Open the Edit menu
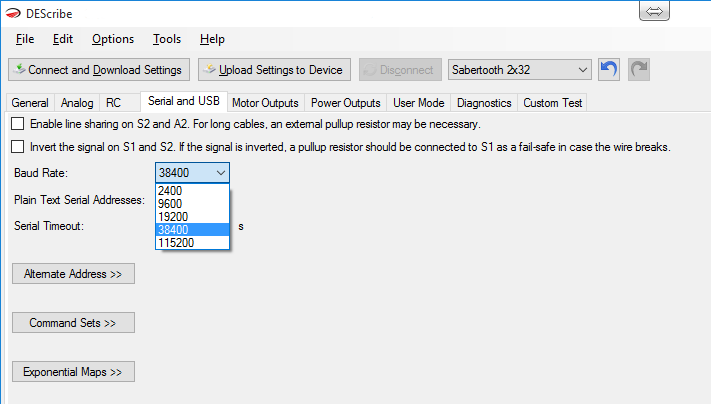 63,39
